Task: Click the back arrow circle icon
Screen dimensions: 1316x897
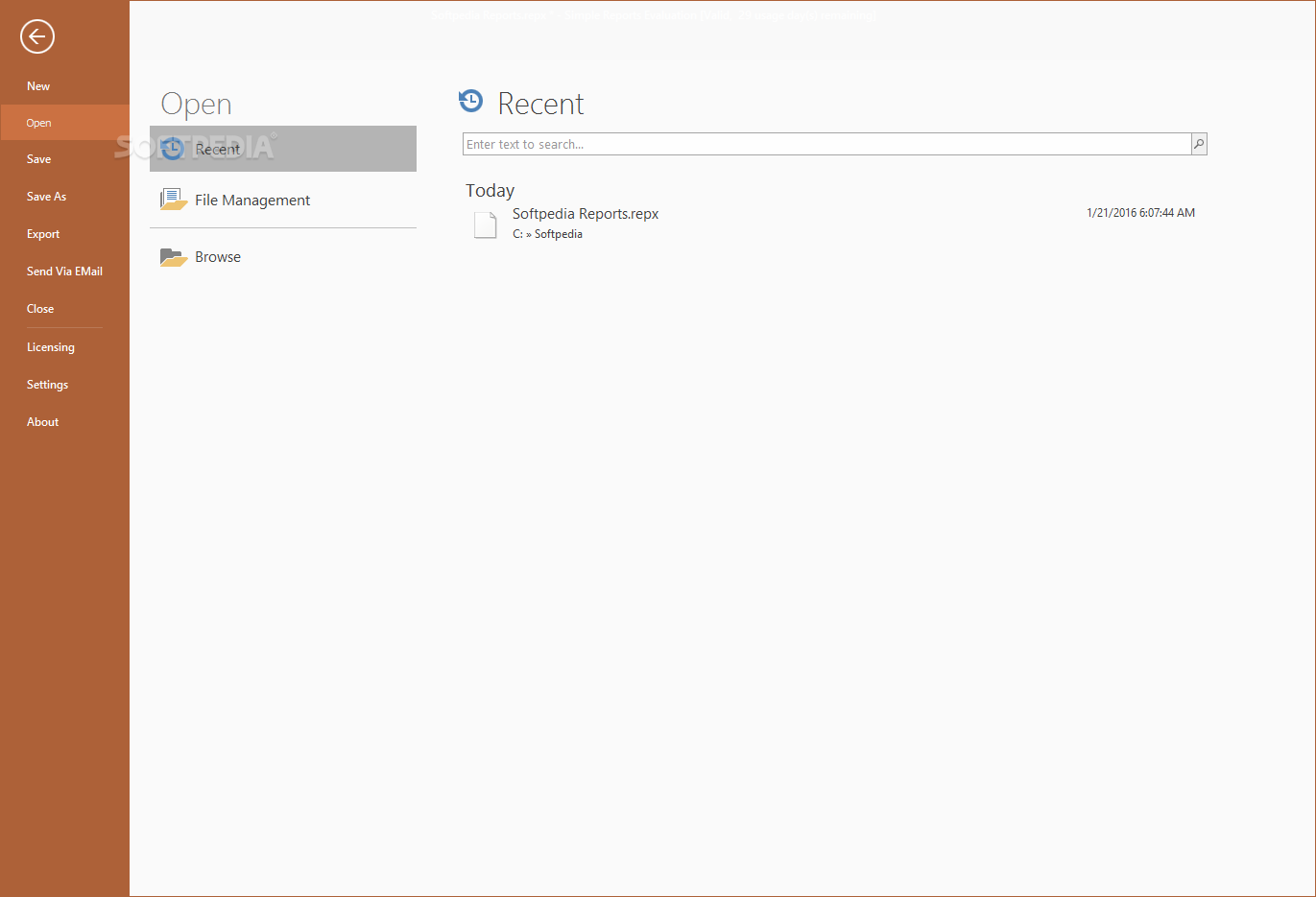Action: tap(37, 36)
